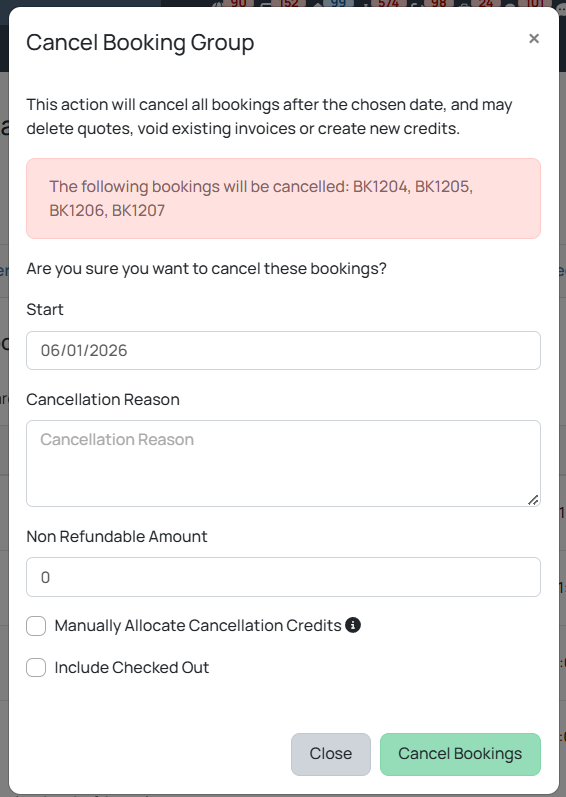Focus the Cancellation Reason text area
This screenshot has width=566, height=797.
click(284, 463)
